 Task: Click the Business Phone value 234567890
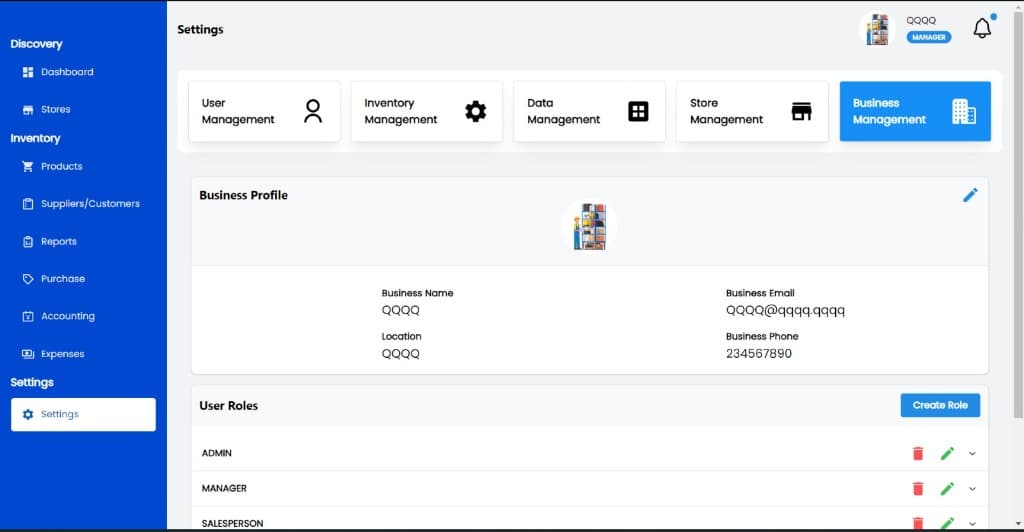click(759, 354)
